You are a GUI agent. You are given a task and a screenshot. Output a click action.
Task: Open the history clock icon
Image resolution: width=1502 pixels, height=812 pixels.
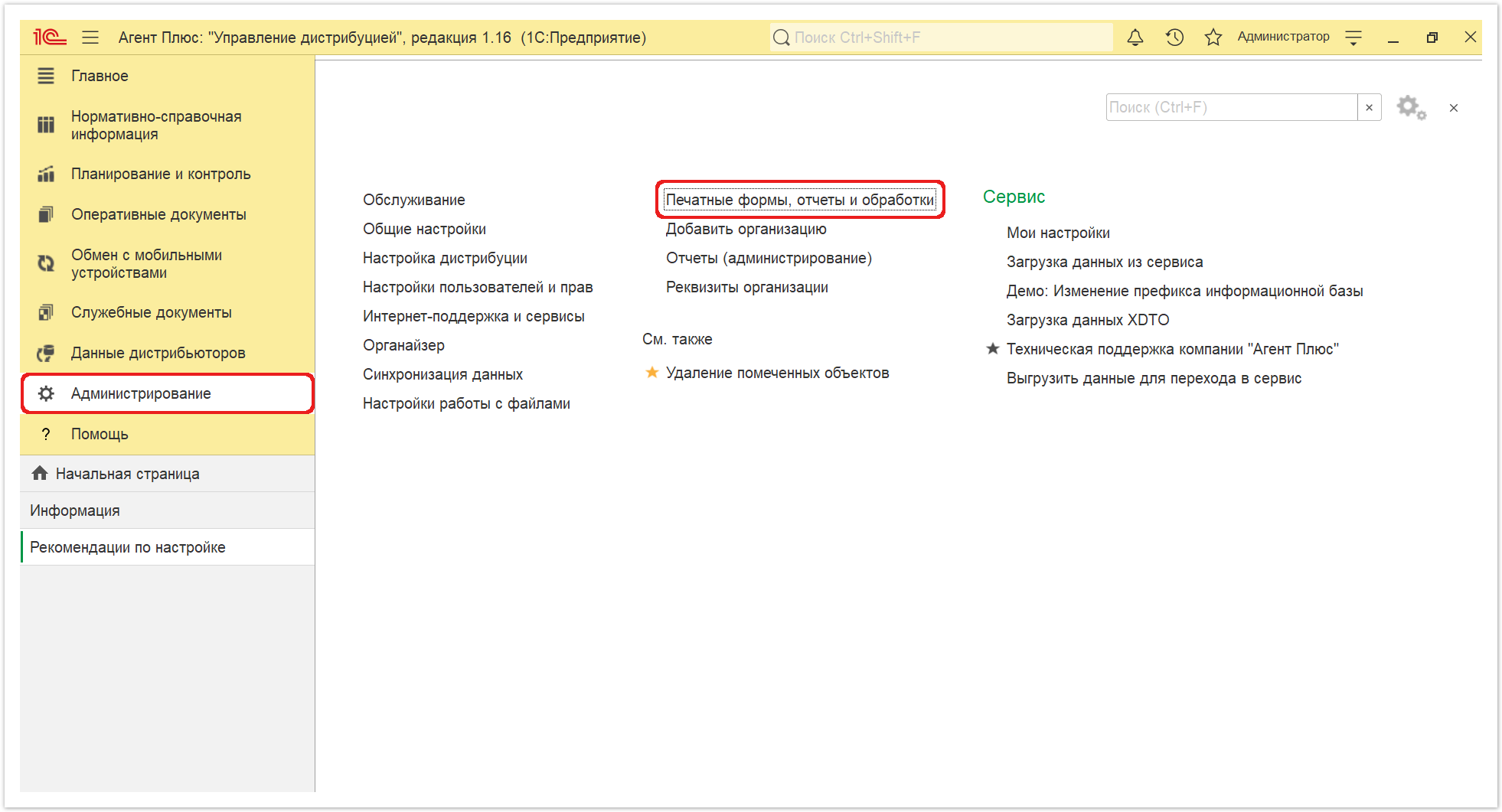pos(1174,37)
